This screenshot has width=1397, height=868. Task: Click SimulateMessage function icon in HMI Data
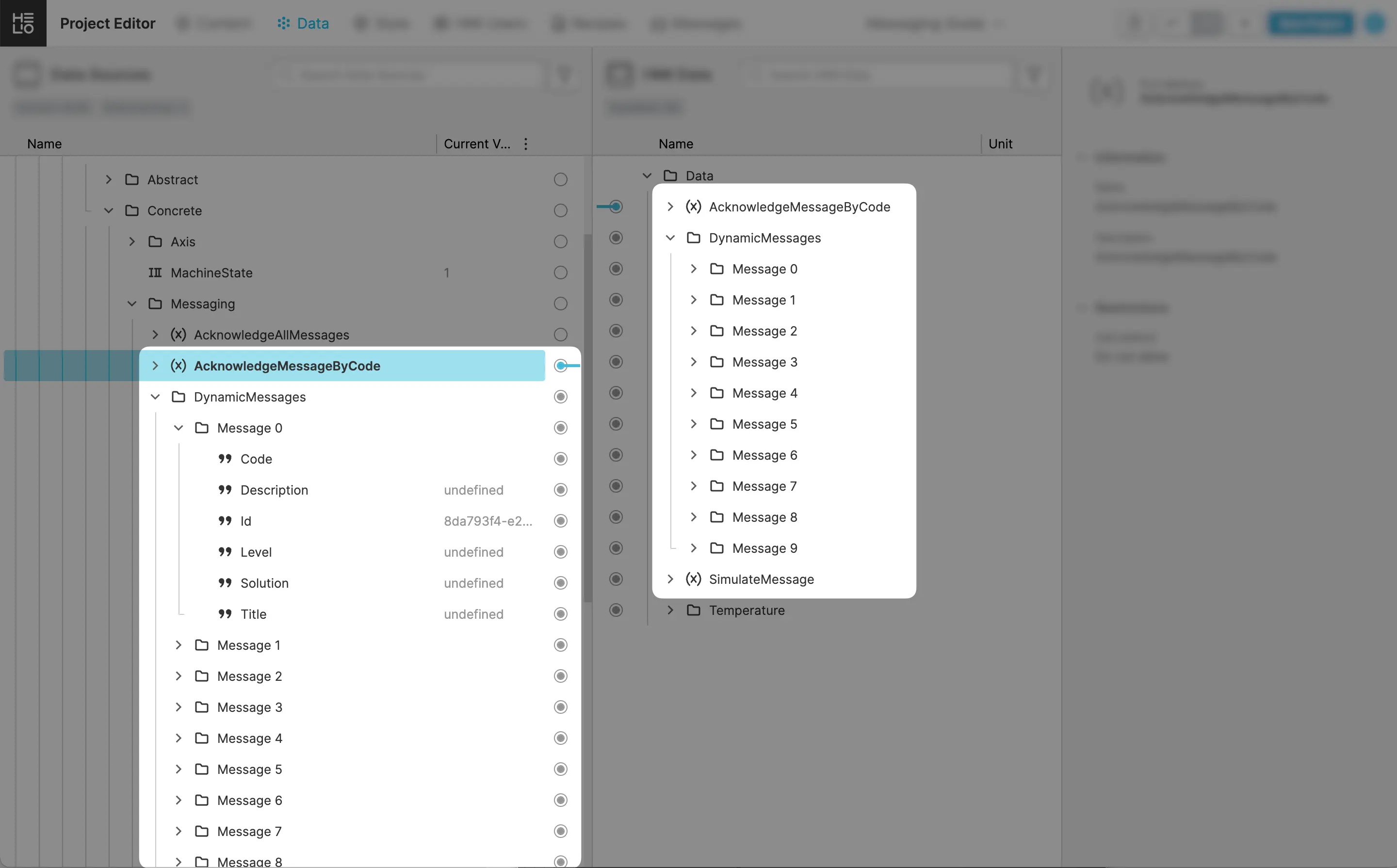pos(693,579)
